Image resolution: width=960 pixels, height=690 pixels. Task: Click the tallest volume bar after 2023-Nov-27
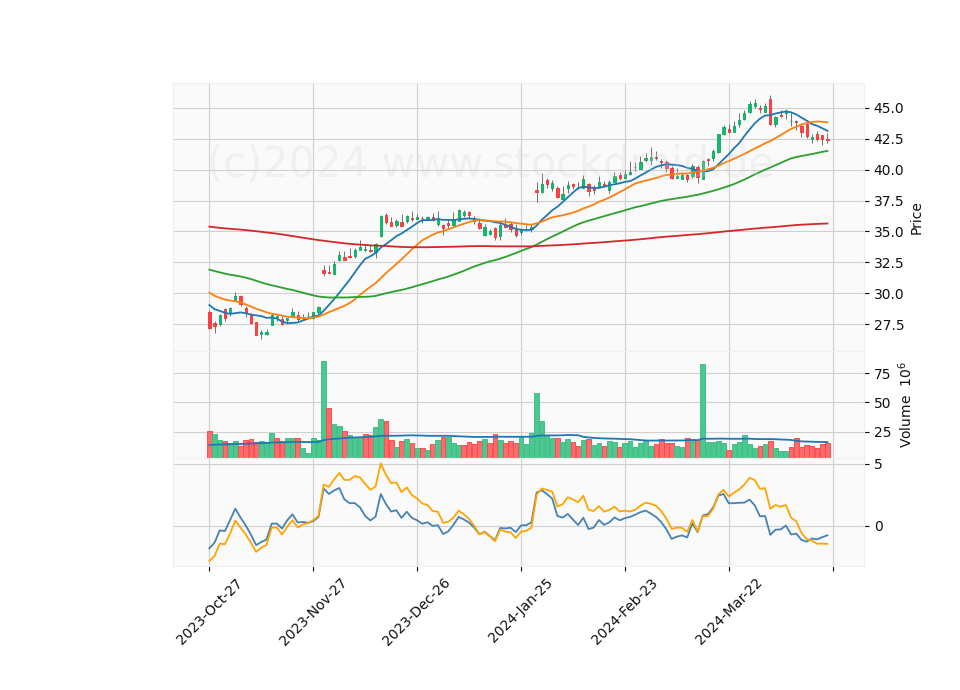click(324, 410)
